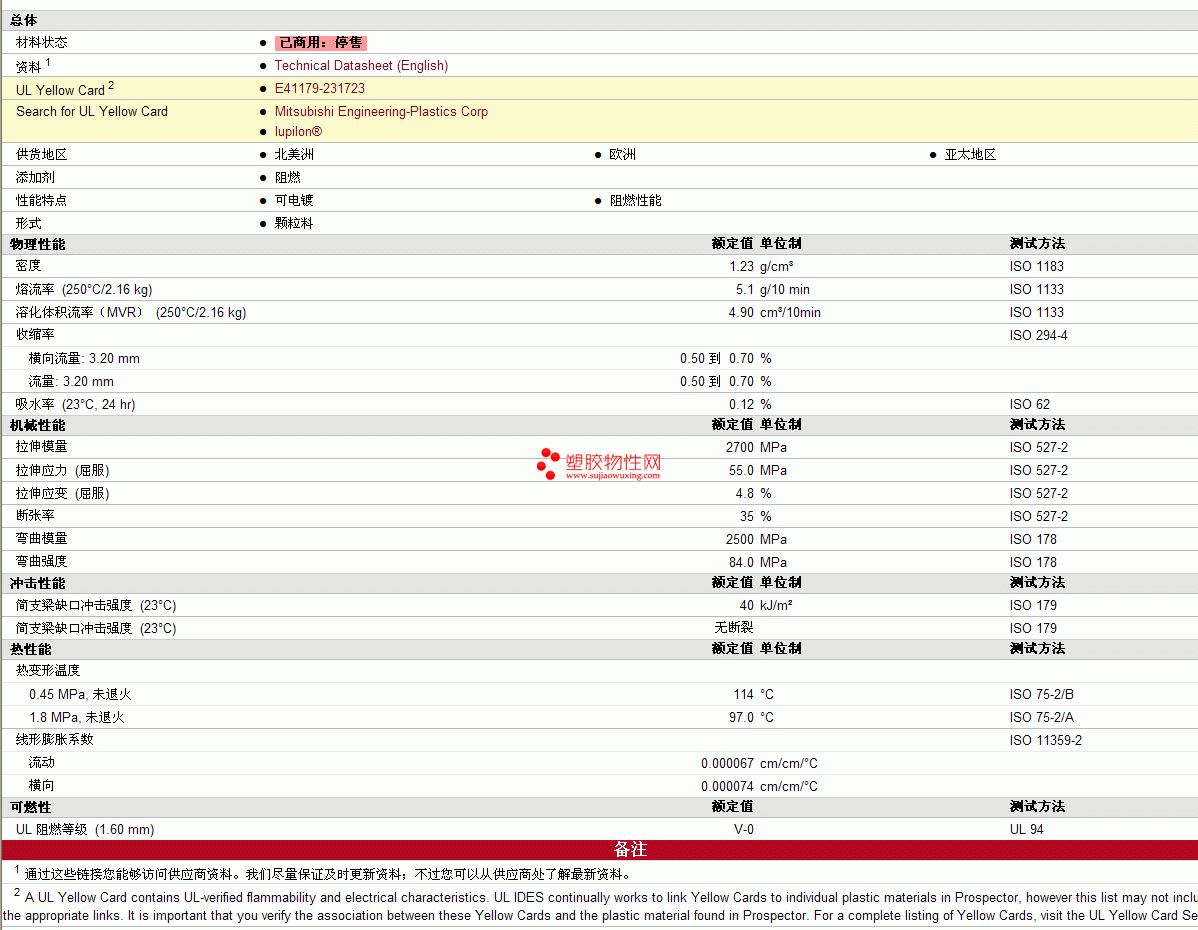This screenshot has height=930, width=1198.
Task: Click the '横向流量: 3.20 mm' sub-row label
Action: tap(84, 358)
